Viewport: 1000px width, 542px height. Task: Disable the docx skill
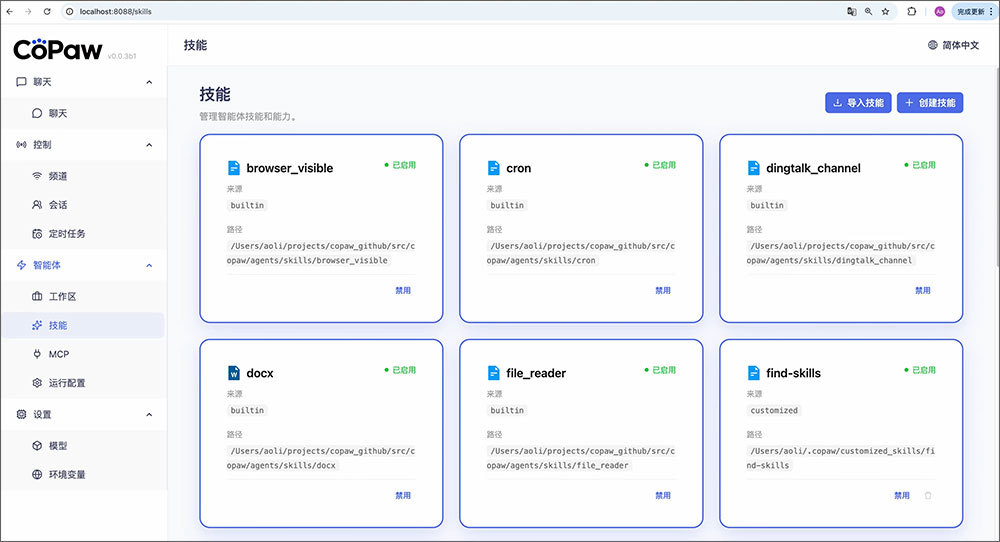click(403, 495)
